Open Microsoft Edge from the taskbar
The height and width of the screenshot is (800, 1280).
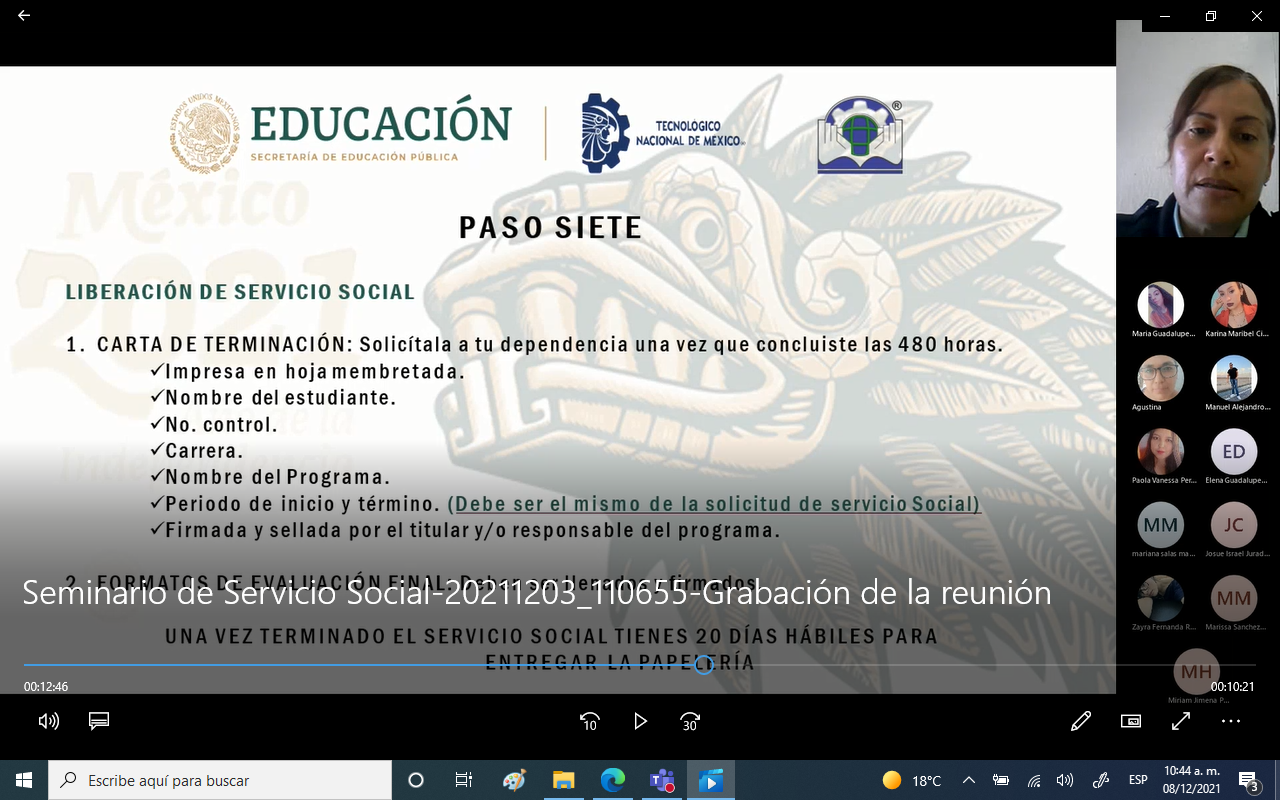(612, 780)
